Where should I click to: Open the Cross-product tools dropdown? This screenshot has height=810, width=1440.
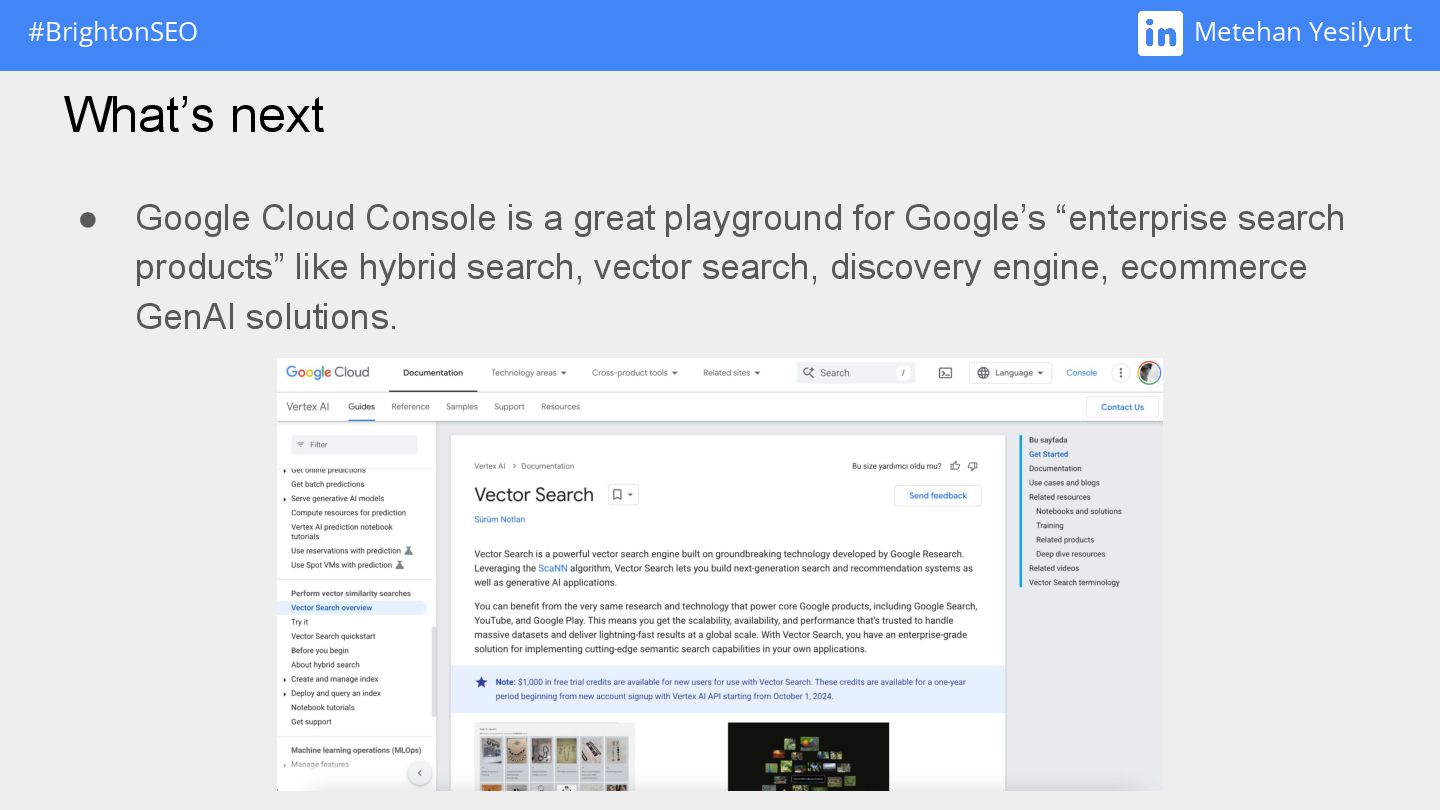(x=635, y=373)
